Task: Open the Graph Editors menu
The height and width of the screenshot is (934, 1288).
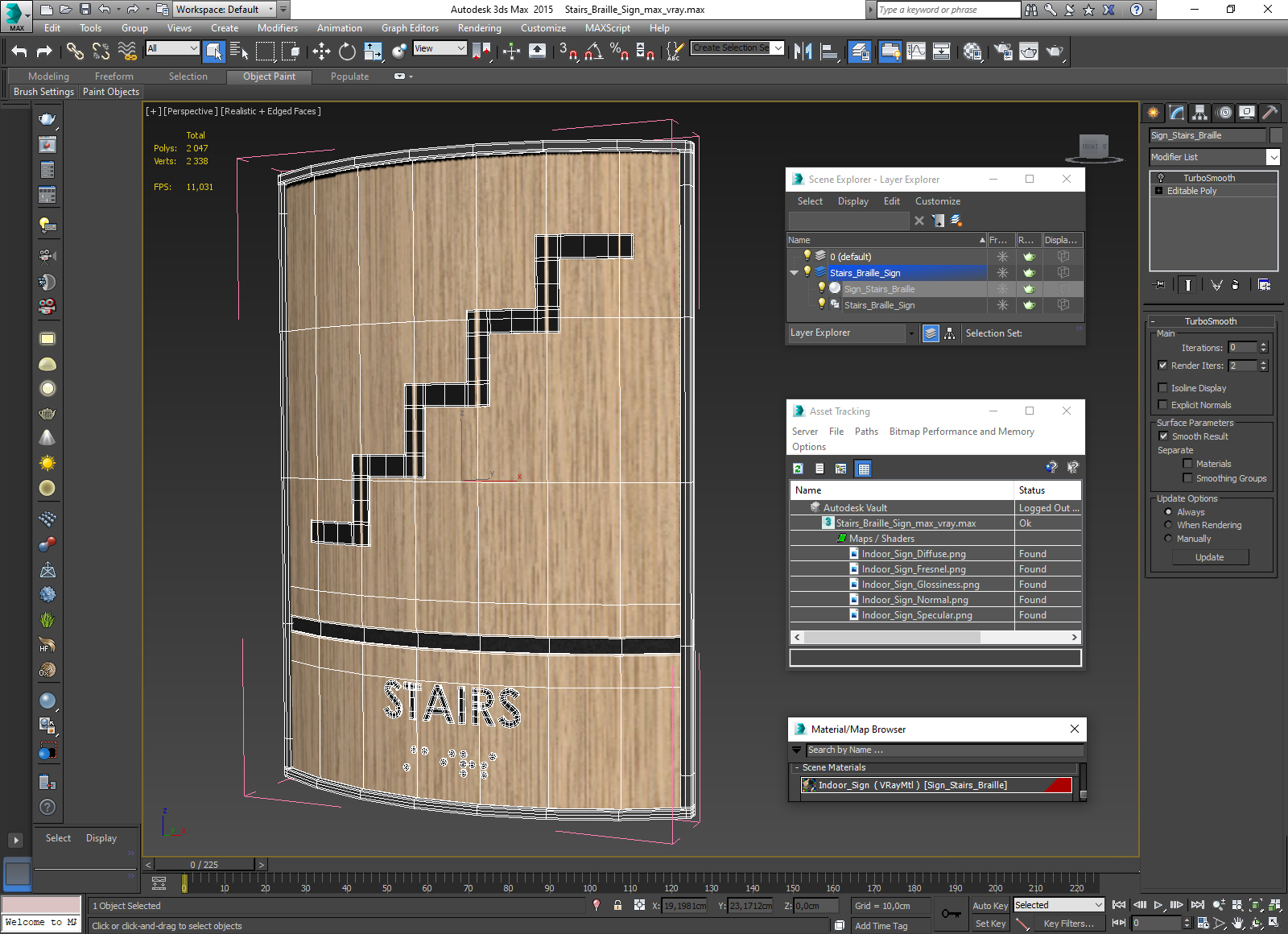Action: (410, 28)
